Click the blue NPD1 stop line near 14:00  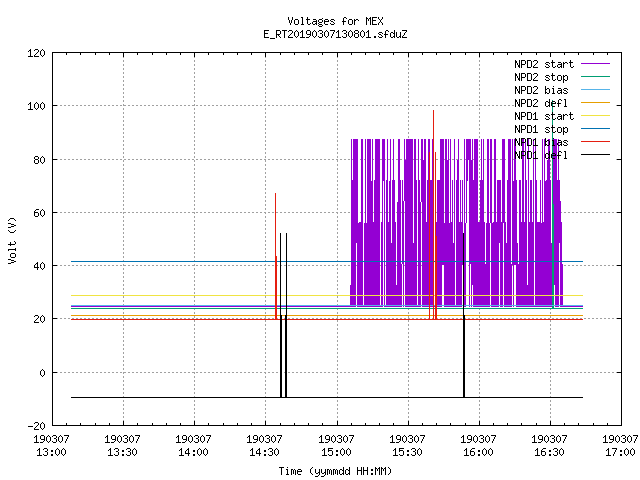point(194,261)
